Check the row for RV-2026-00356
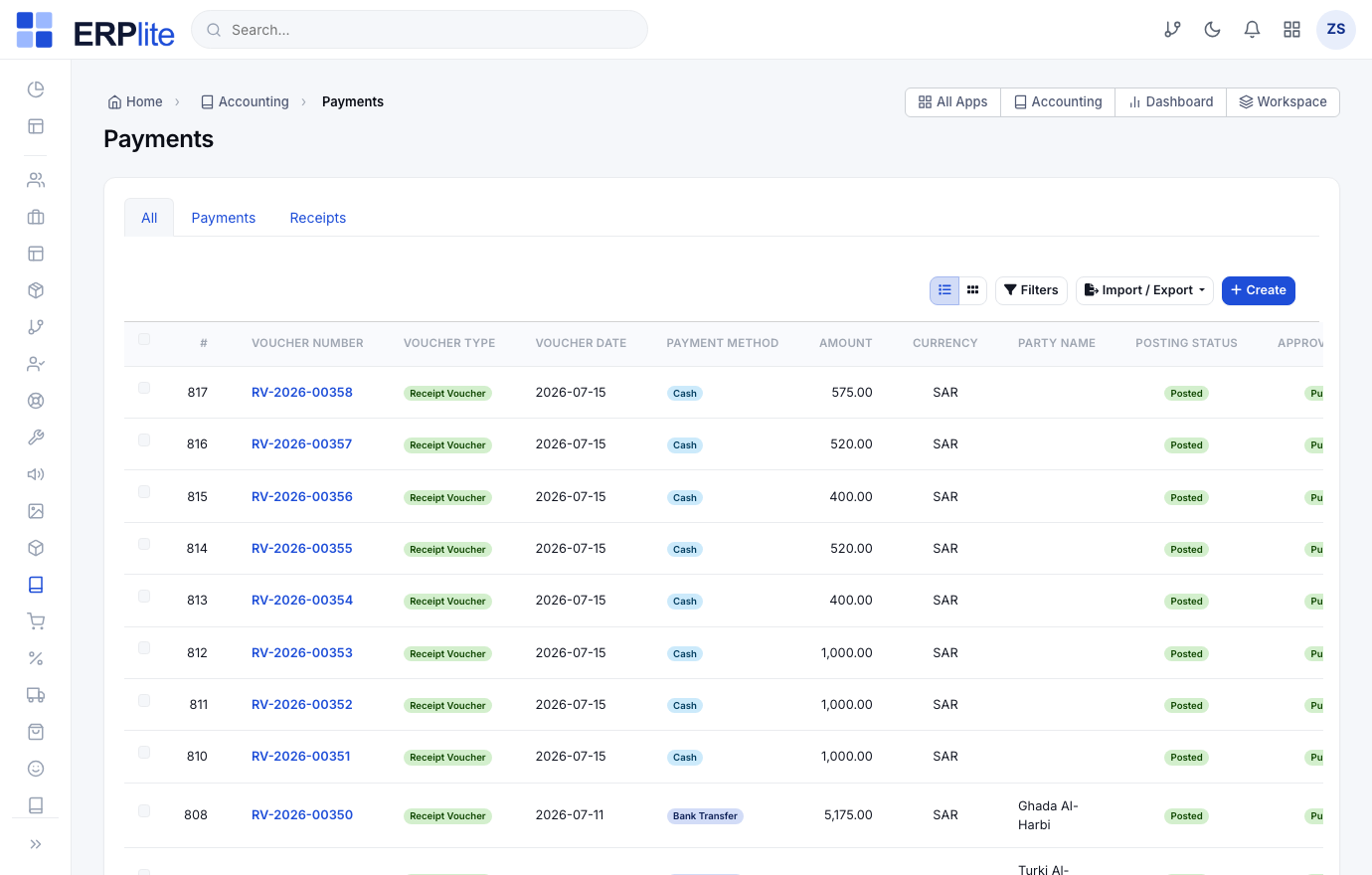 [144, 492]
